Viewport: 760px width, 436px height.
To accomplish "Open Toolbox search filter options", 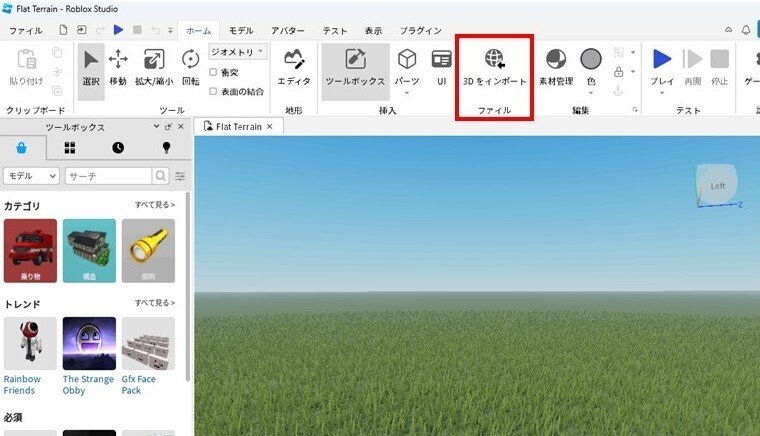I will (180, 176).
